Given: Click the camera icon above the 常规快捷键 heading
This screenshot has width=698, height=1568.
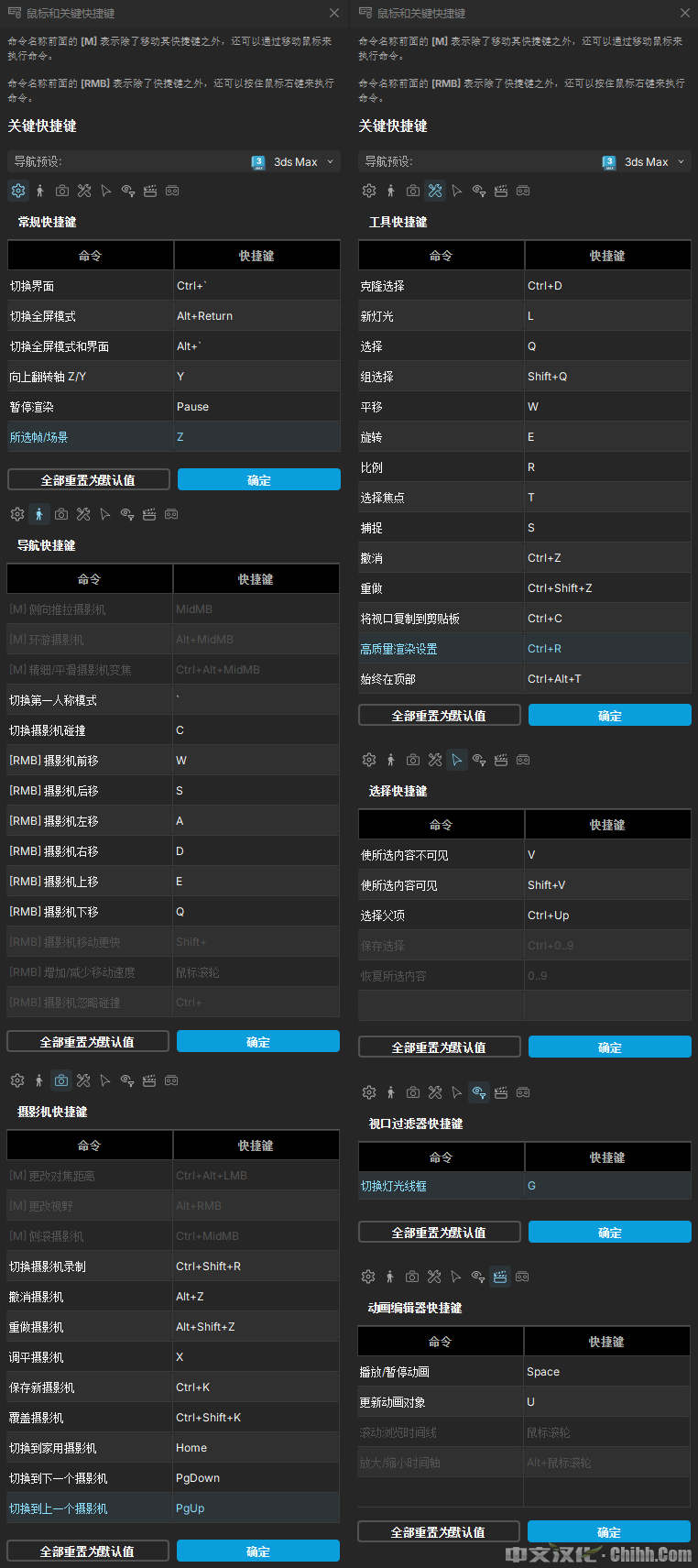Looking at the screenshot, I should coord(62,191).
